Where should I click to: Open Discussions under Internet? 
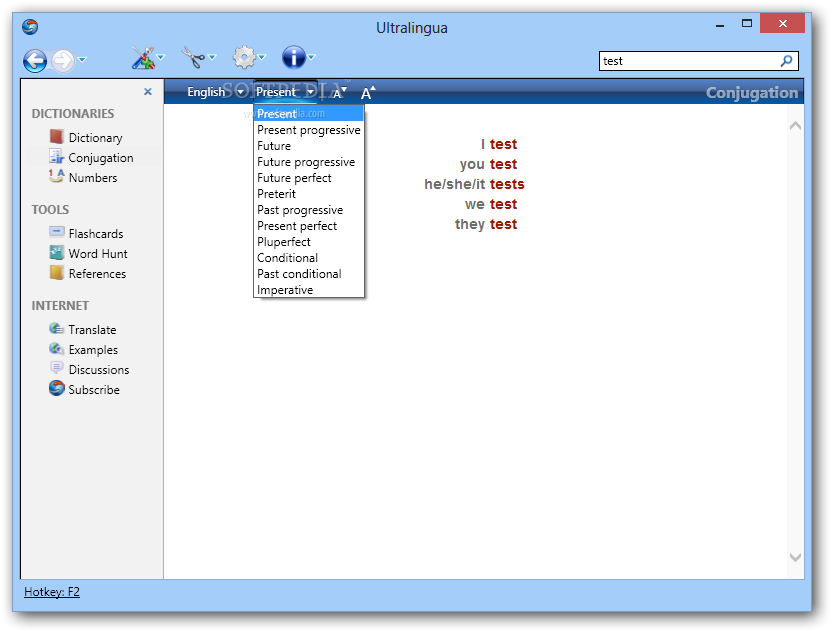click(x=99, y=370)
